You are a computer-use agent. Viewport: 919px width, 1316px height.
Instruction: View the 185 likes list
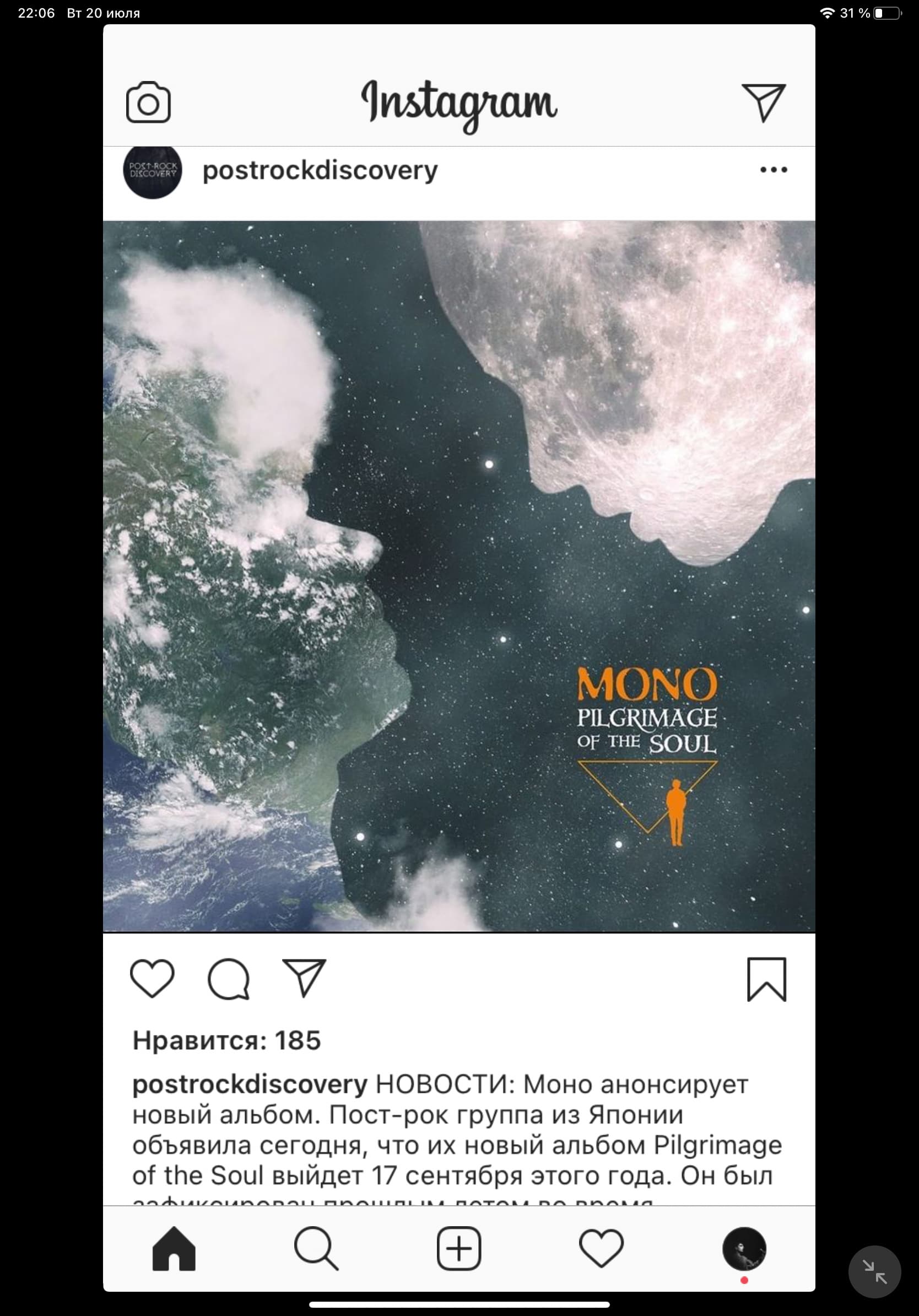click(227, 1040)
